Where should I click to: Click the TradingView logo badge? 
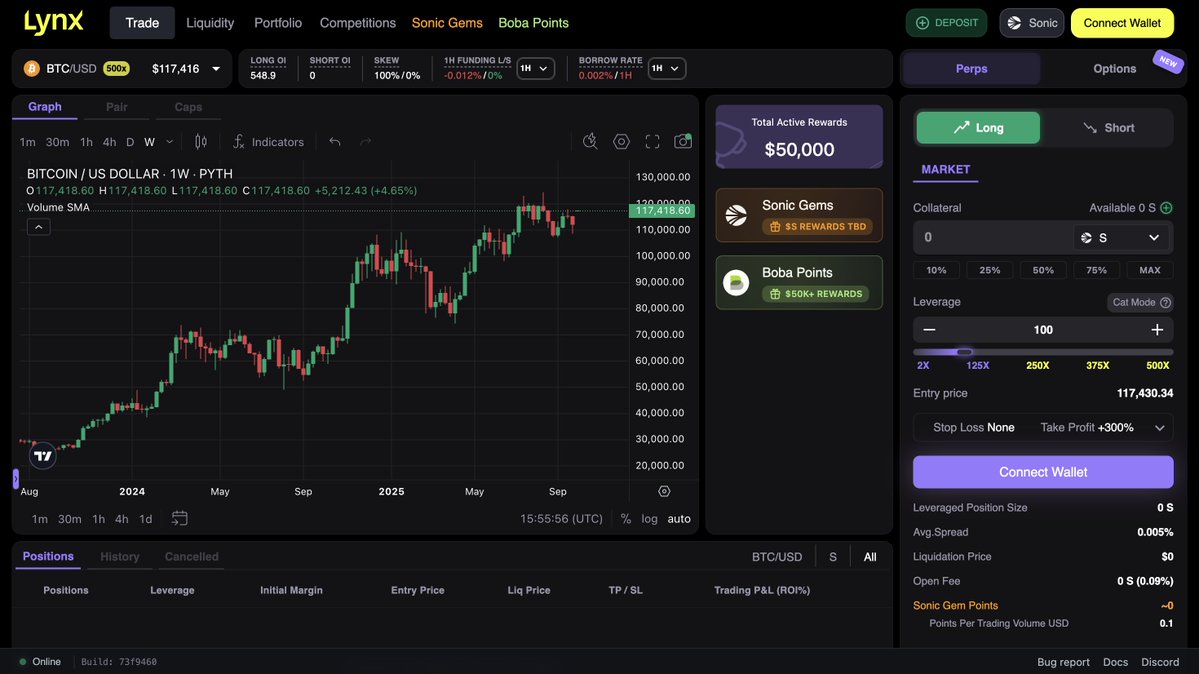tap(43, 456)
